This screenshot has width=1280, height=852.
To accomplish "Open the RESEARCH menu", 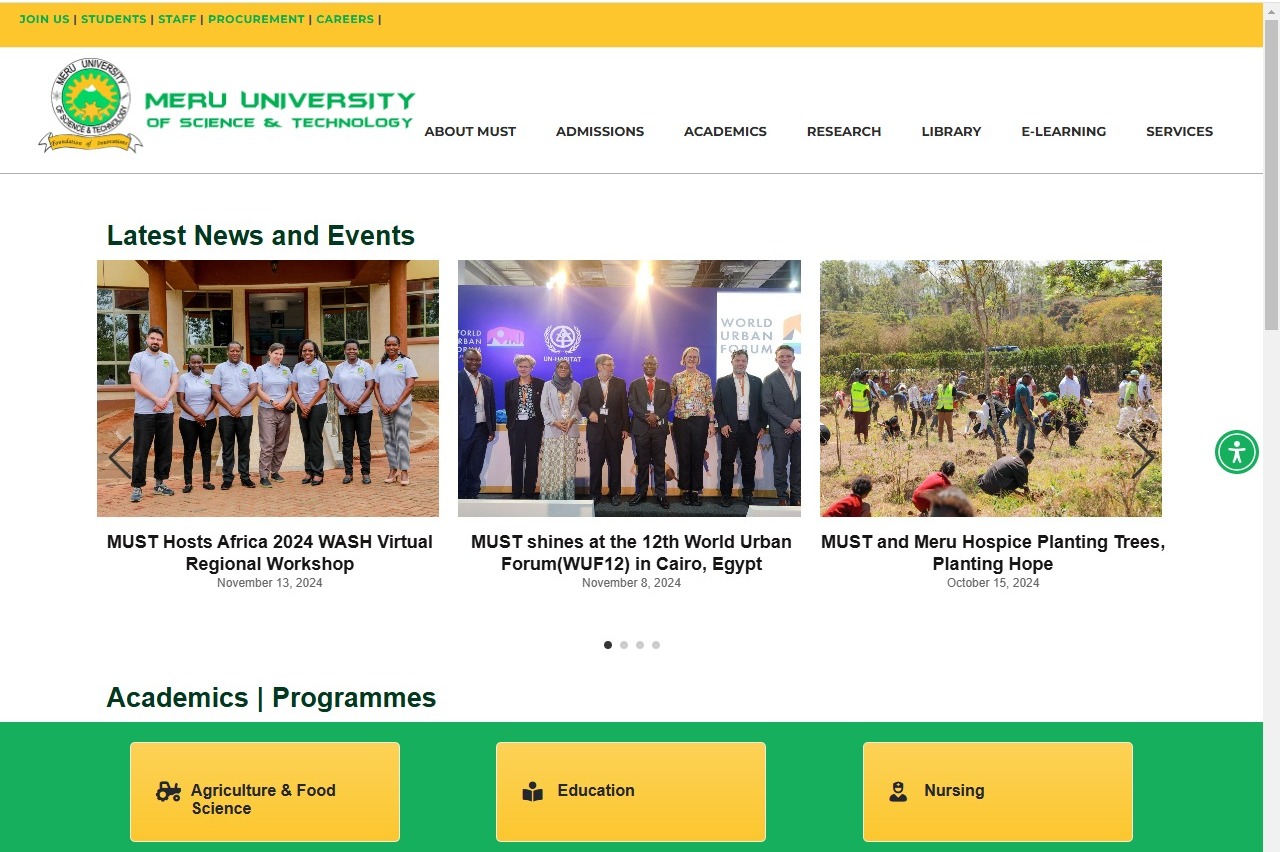I will [844, 131].
